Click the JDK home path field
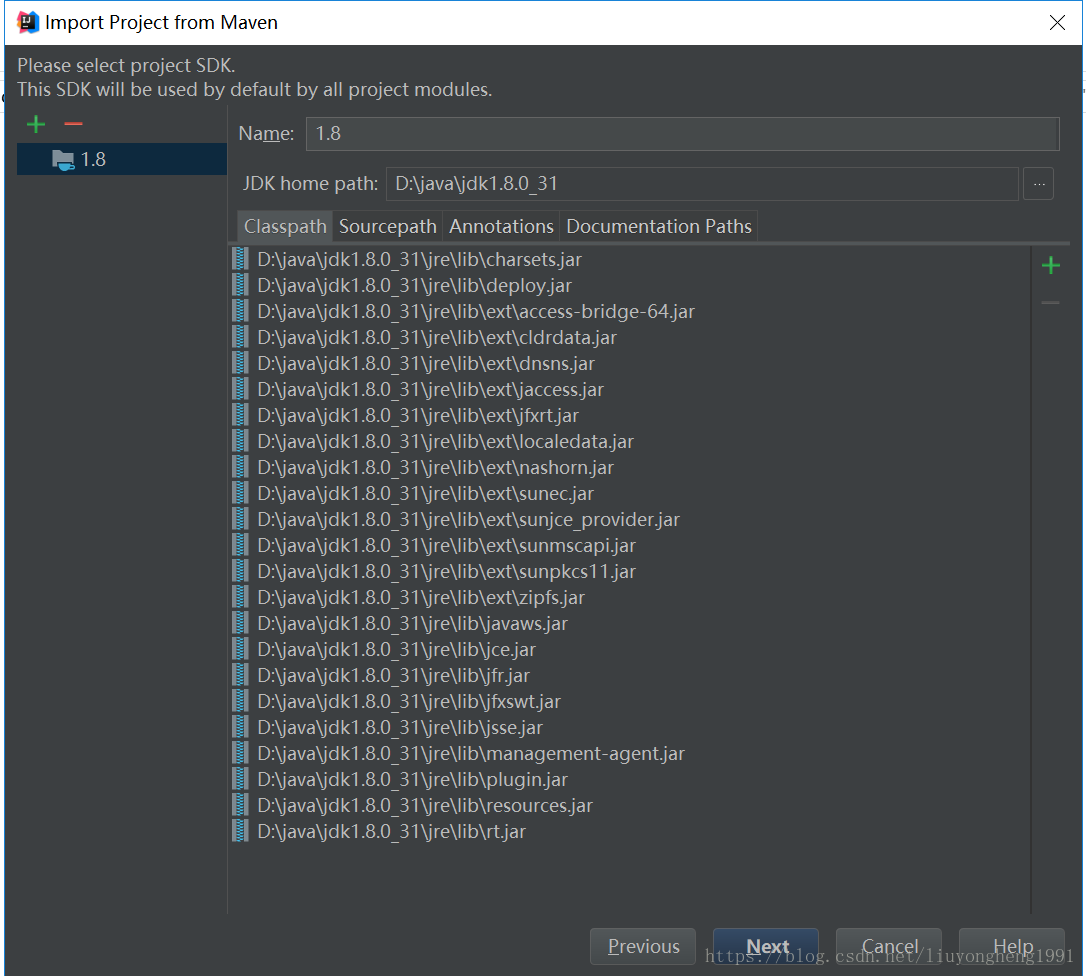This screenshot has width=1086, height=976. pos(702,184)
